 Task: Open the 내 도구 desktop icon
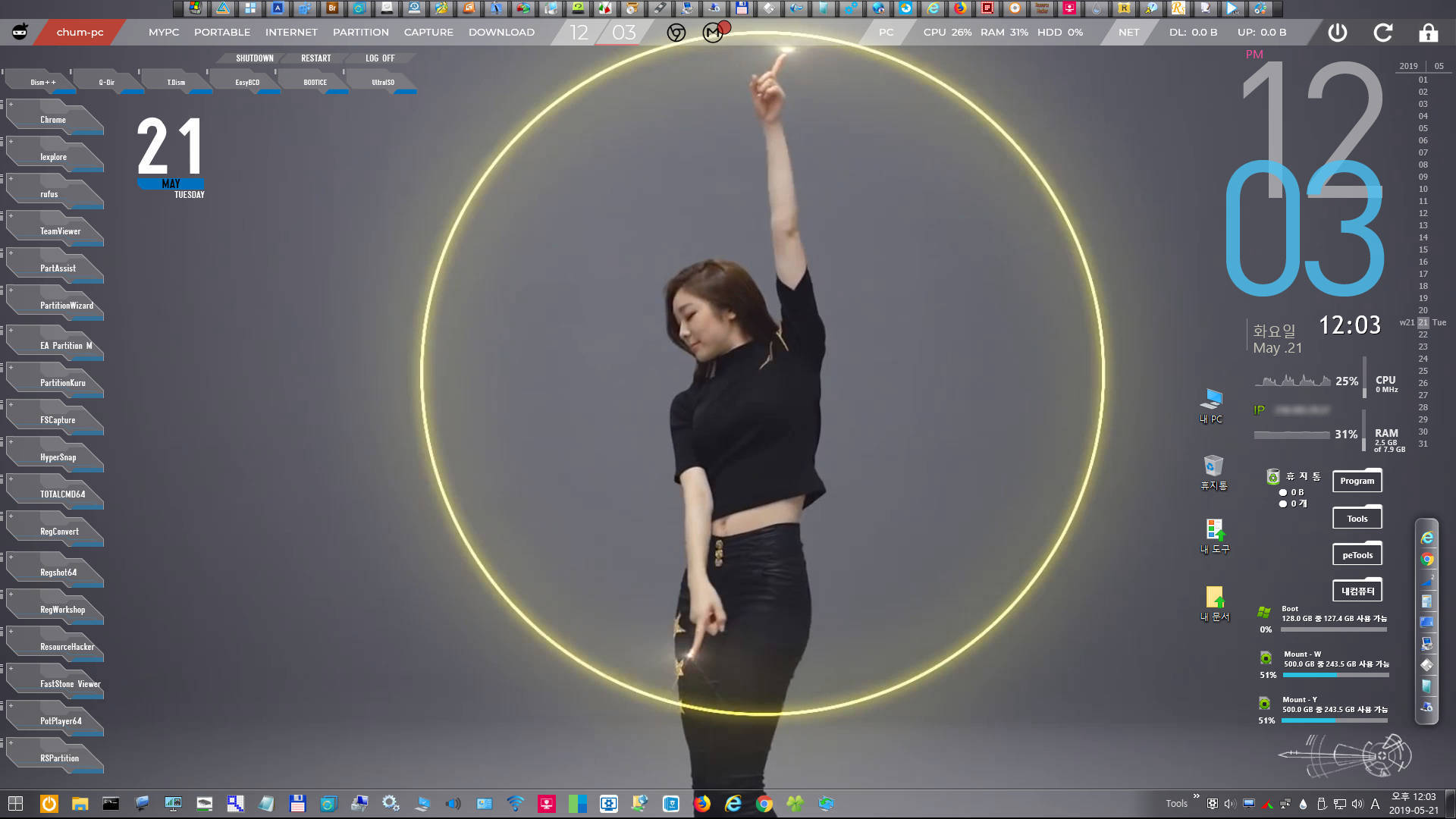[1214, 536]
